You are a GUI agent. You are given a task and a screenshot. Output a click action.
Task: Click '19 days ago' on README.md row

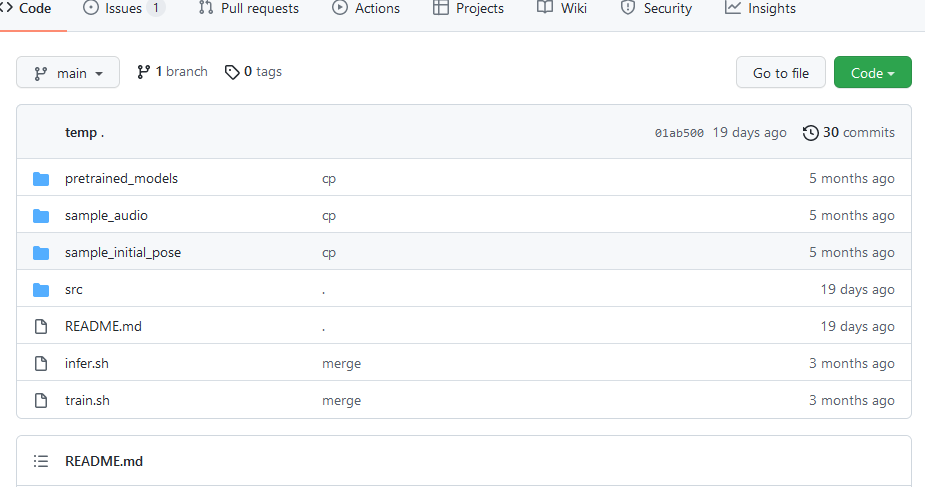click(x=858, y=326)
